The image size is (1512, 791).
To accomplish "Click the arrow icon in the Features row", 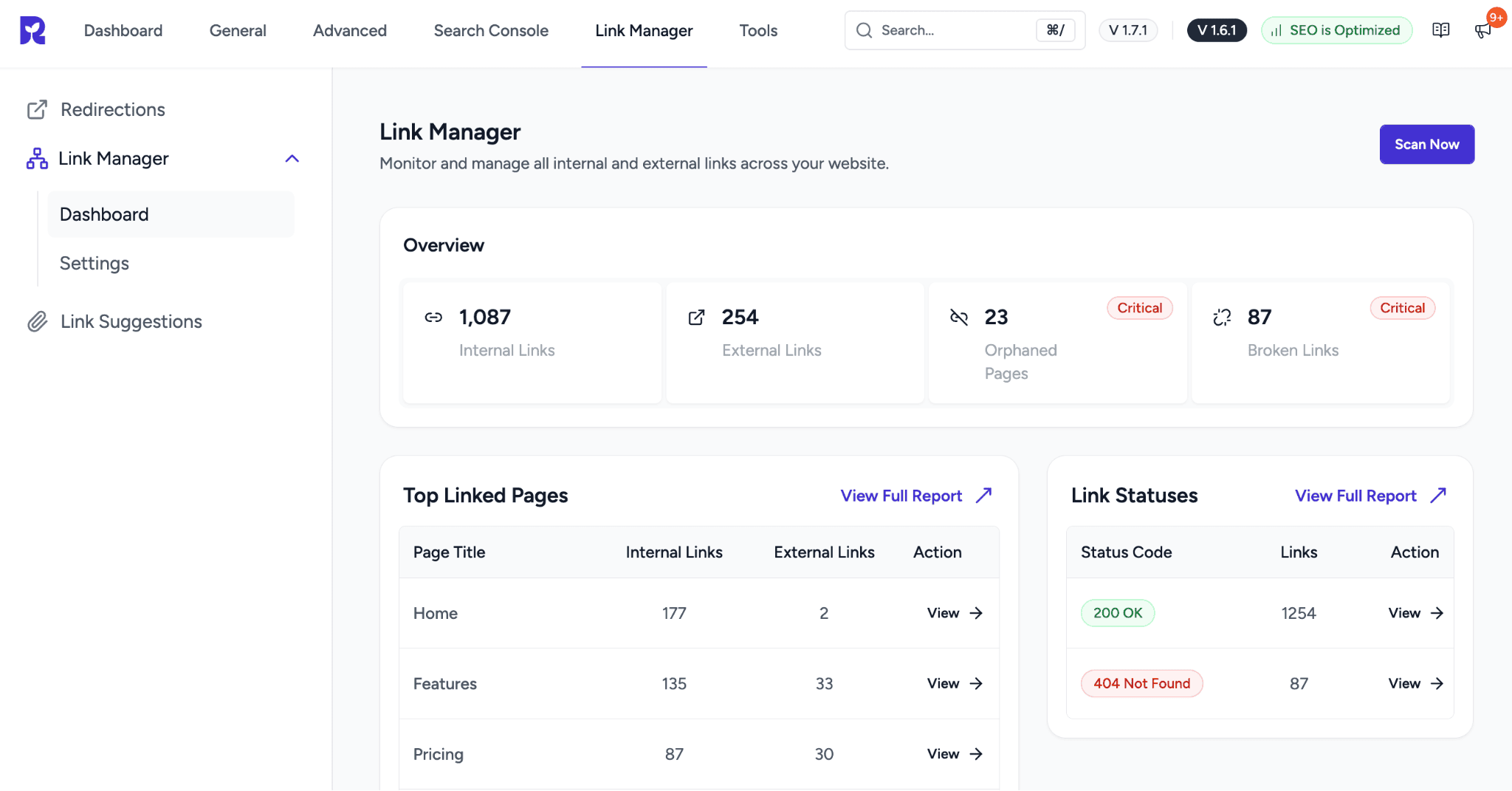I will pos(976,683).
